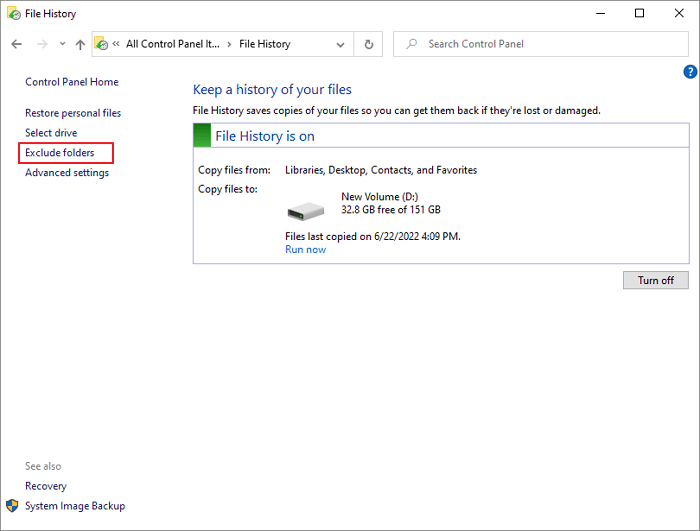Select the File History breadcrumb segment
The width and height of the screenshot is (700, 531).
(265, 44)
